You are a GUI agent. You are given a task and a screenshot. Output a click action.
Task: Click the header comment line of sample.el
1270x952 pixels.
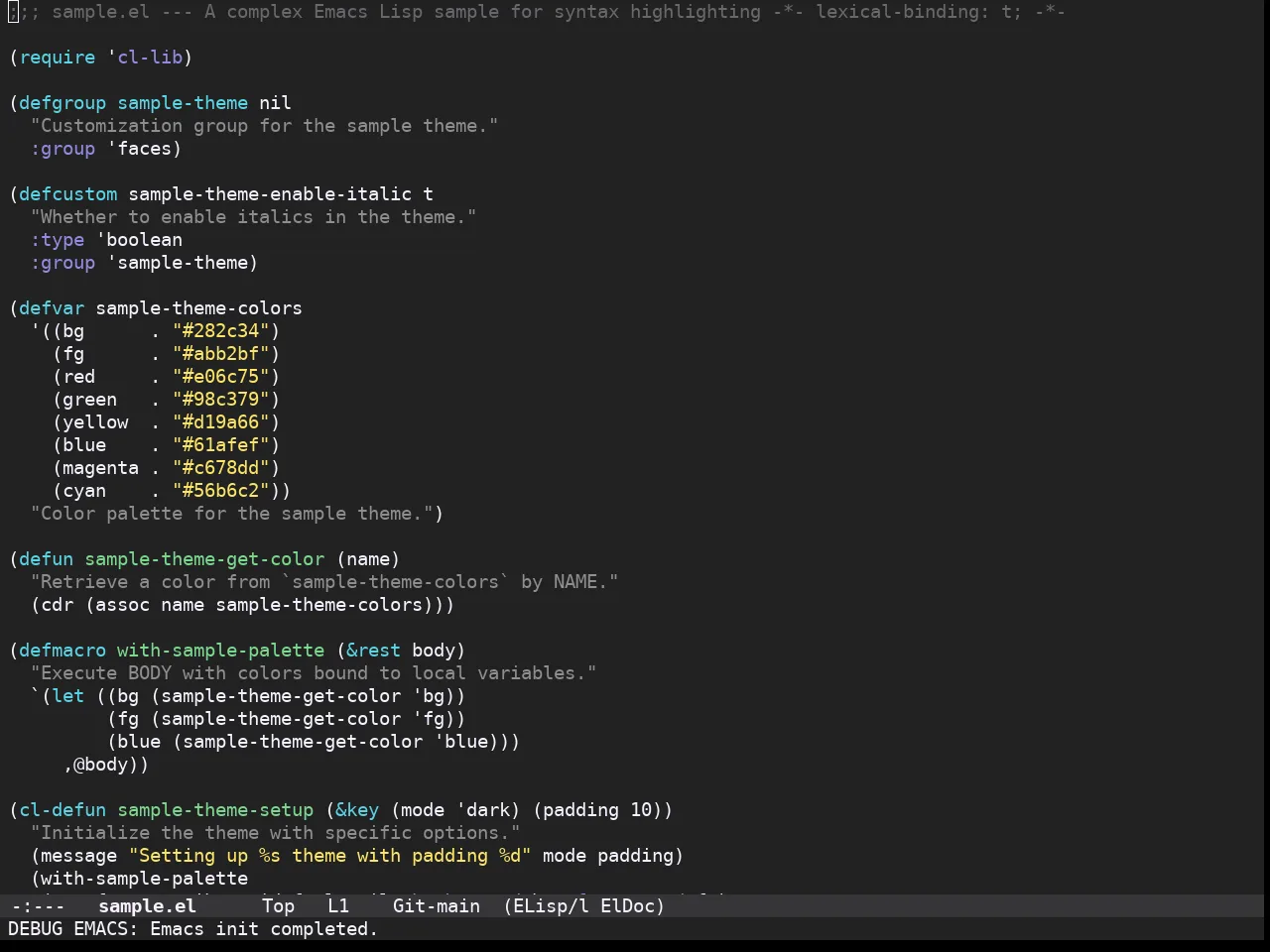point(536,12)
